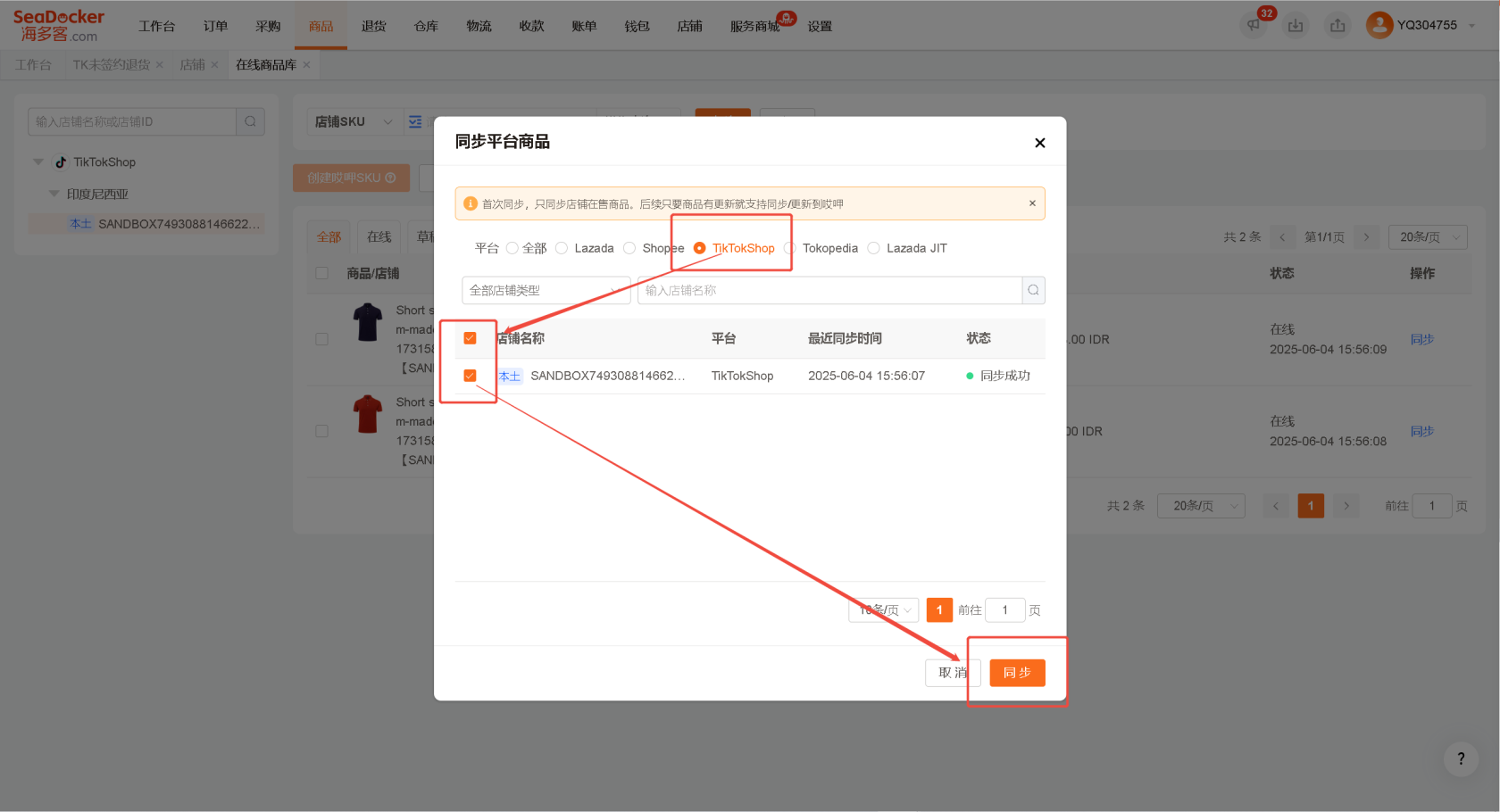Screen dimensions: 1500x812
Task: Open the 设置 menu
Action: pos(820,26)
